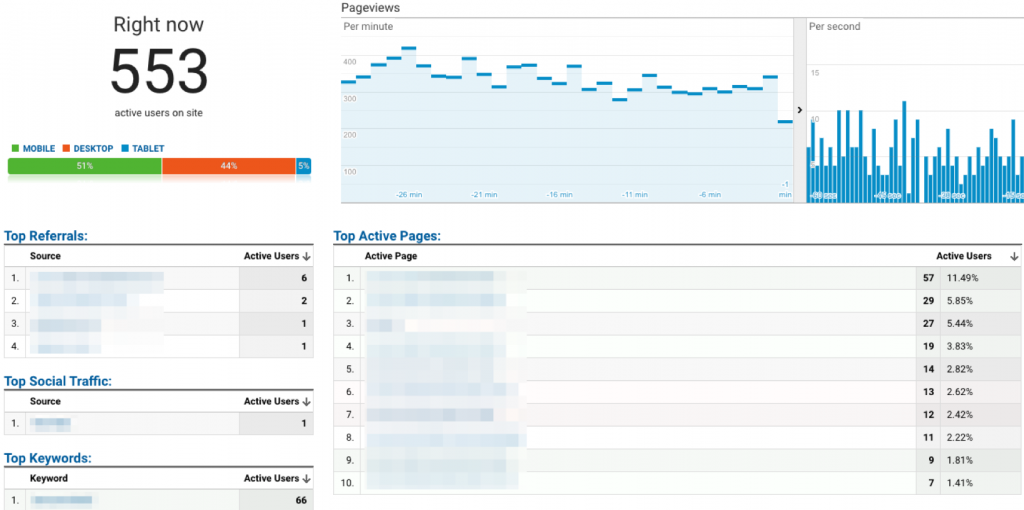This screenshot has width=1024, height=510.
Task: Select the 51% mobile segment of device bar
Action: coord(85,166)
